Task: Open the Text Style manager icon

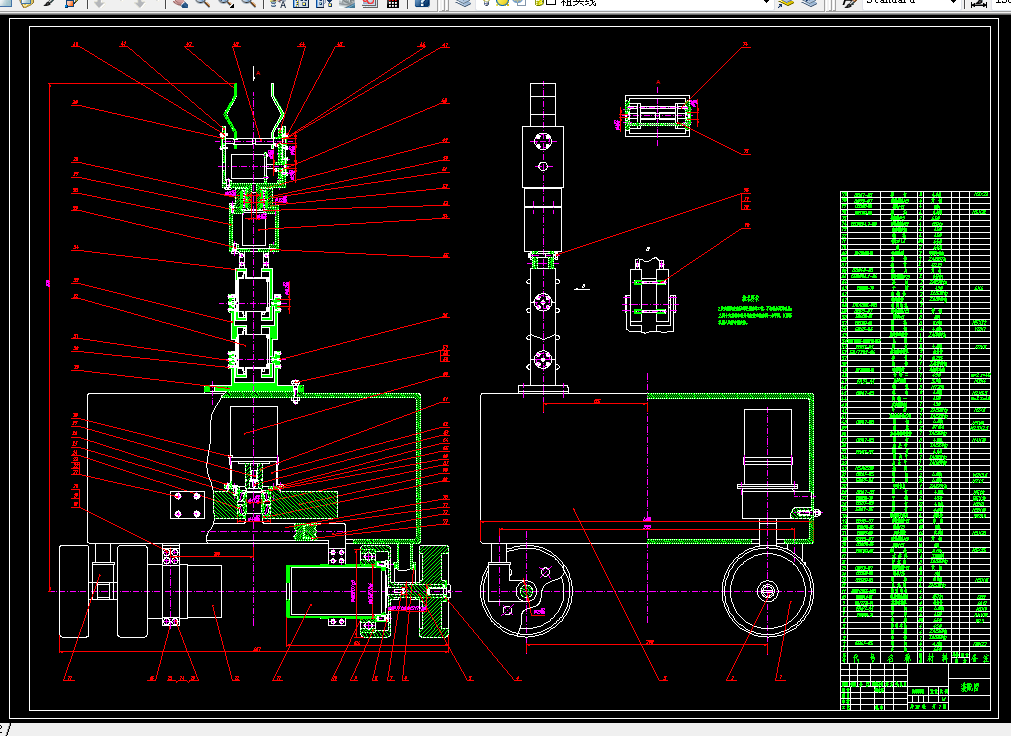Action: (850, 3)
